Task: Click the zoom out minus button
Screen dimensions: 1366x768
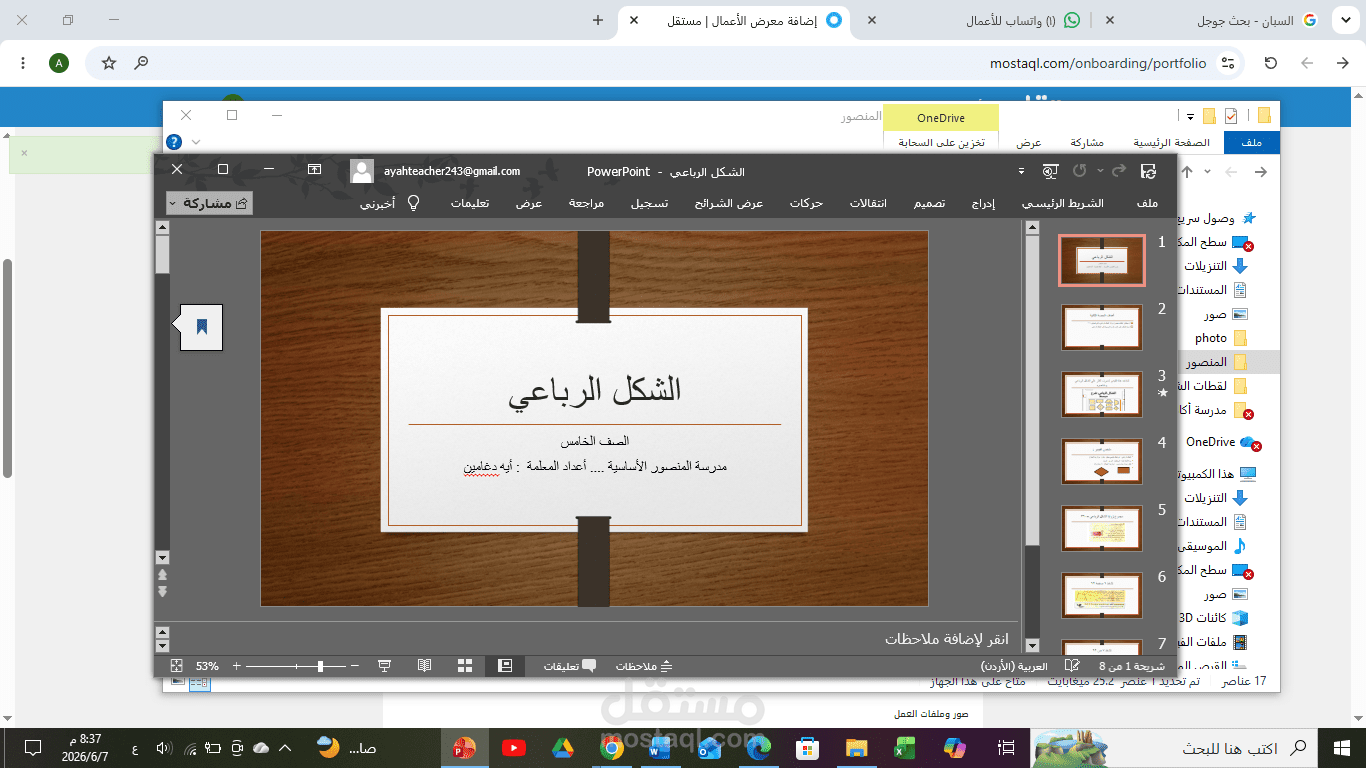Action: [x=355, y=666]
